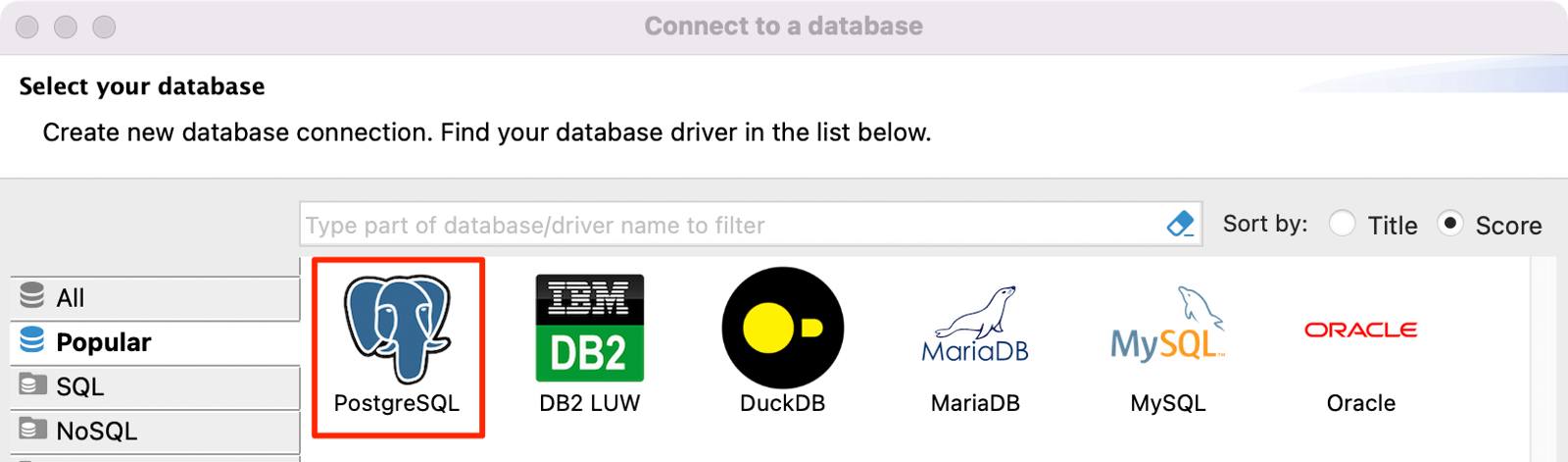Sort drivers by Score

pos(1450,225)
